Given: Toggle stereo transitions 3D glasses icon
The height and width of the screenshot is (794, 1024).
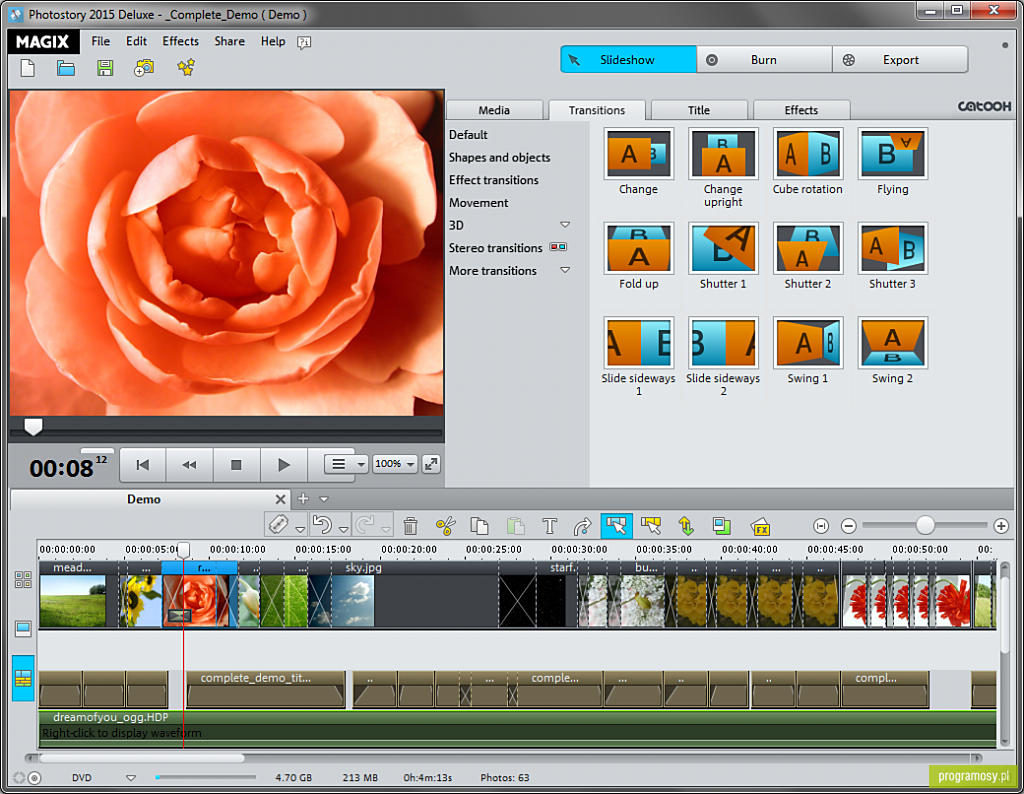Looking at the screenshot, I should (x=558, y=247).
